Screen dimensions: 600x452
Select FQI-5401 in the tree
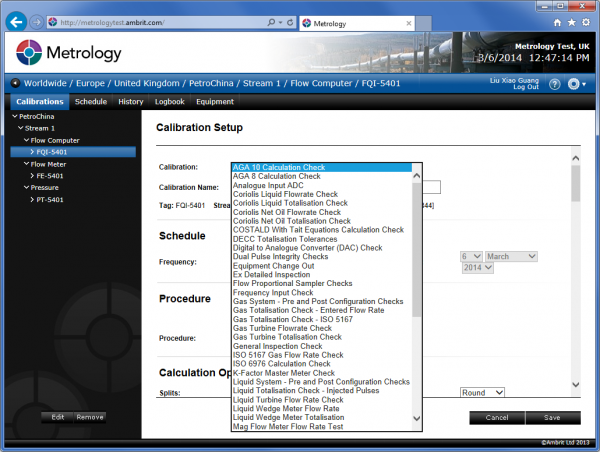tap(73, 152)
